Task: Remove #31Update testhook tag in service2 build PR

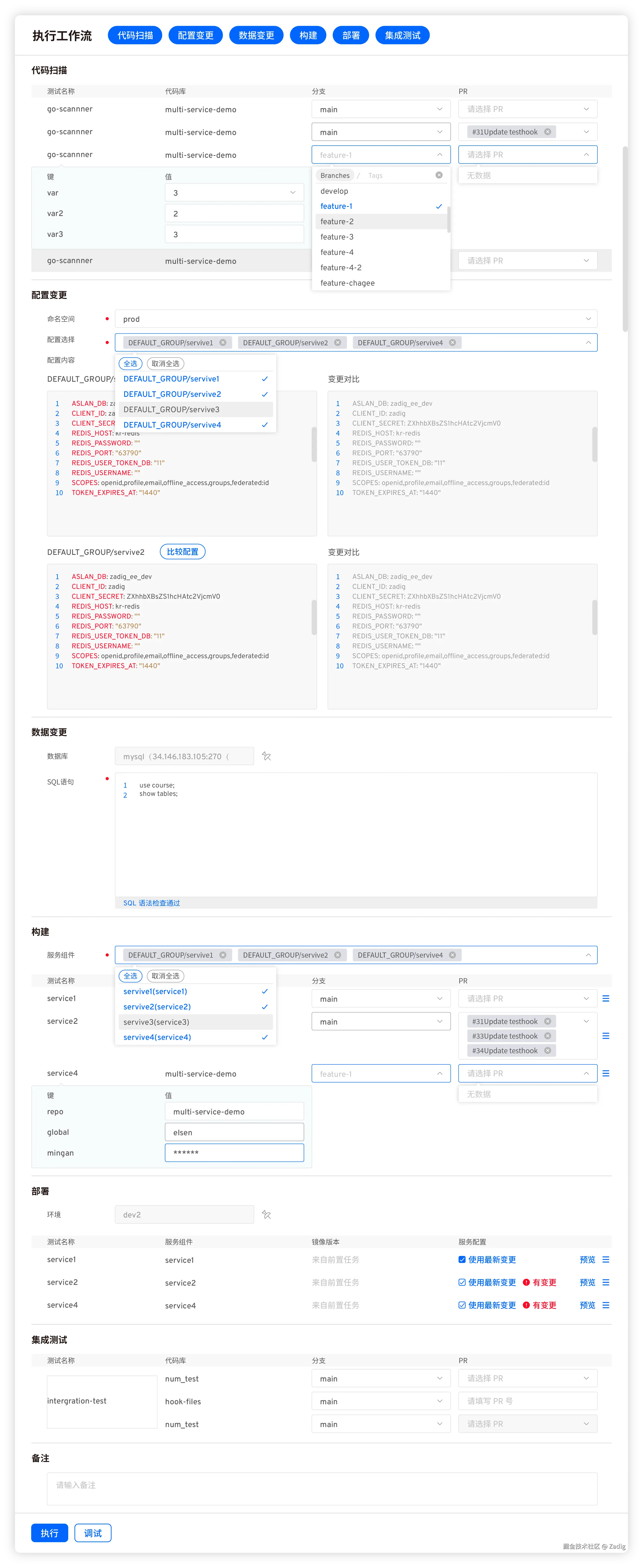Action: (547, 1021)
